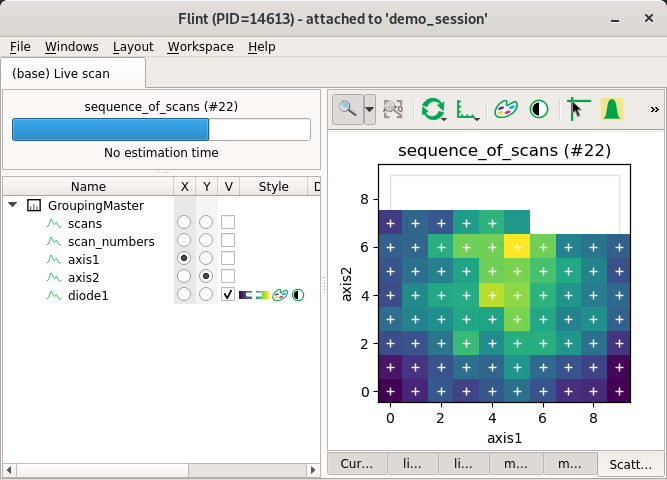This screenshot has width=667, height=480.
Task: Toggle the green peak fitting icon
Action: tap(612, 109)
